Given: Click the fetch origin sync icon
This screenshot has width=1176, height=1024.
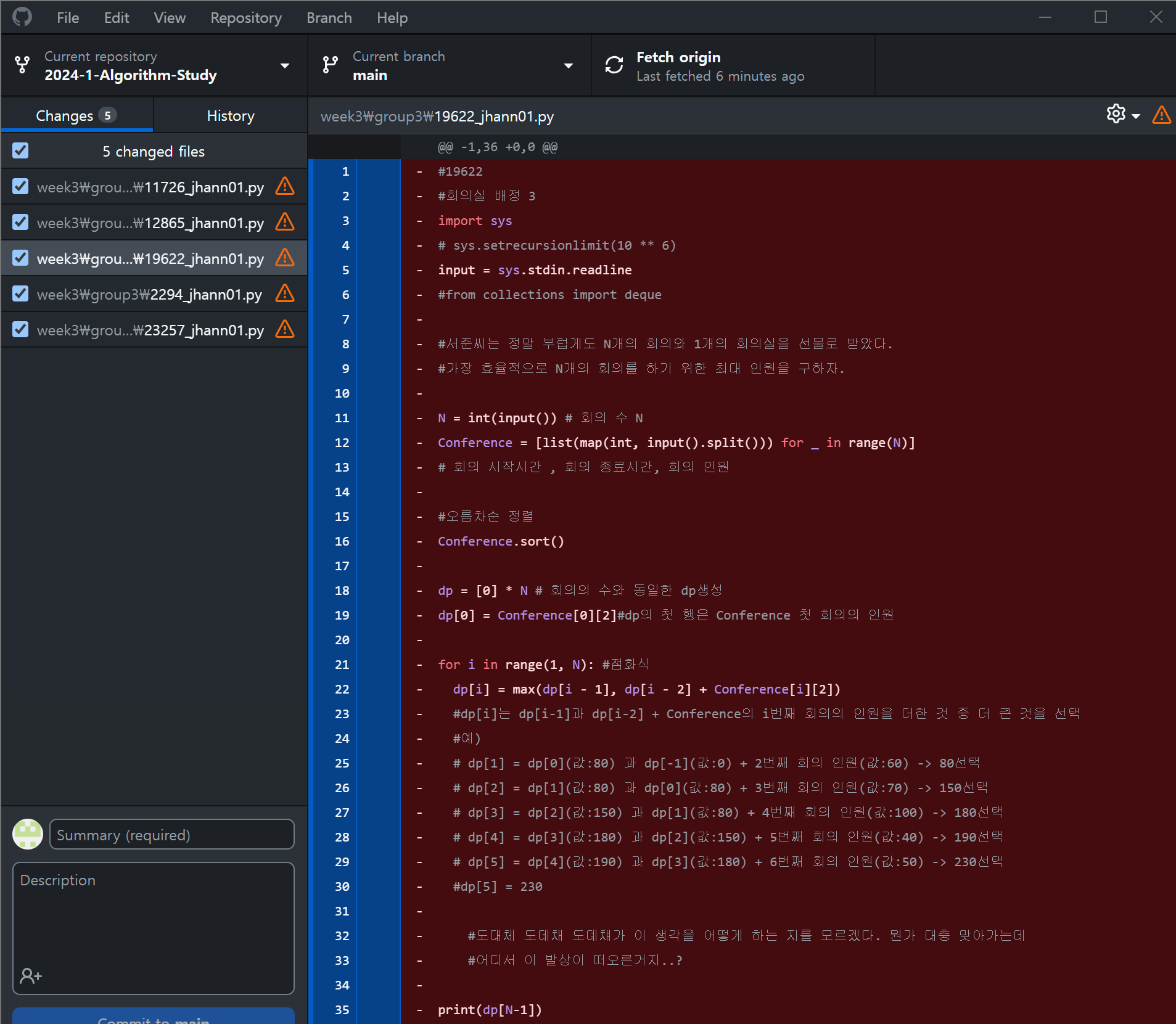Looking at the screenshot, I should [614, 65].
